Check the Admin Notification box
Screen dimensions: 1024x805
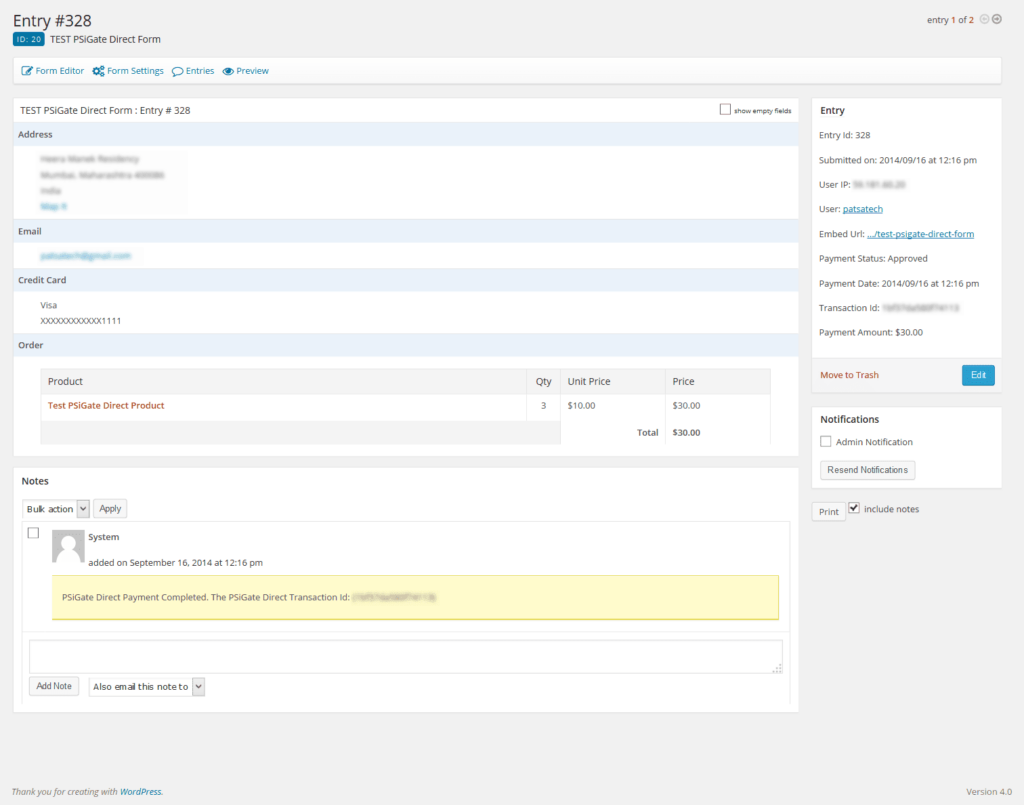pos(825,441)
